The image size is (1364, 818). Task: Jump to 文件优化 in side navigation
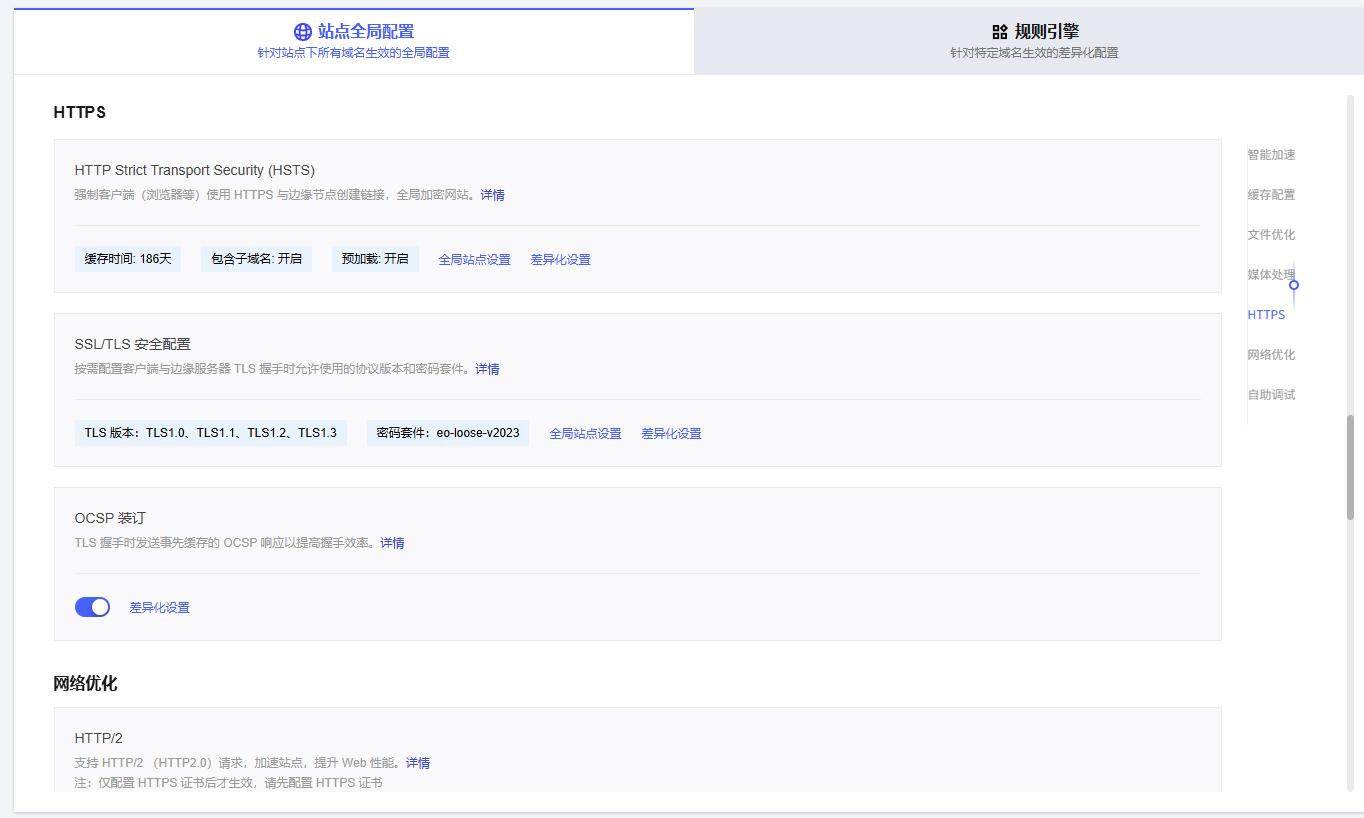click(1271, 235)
